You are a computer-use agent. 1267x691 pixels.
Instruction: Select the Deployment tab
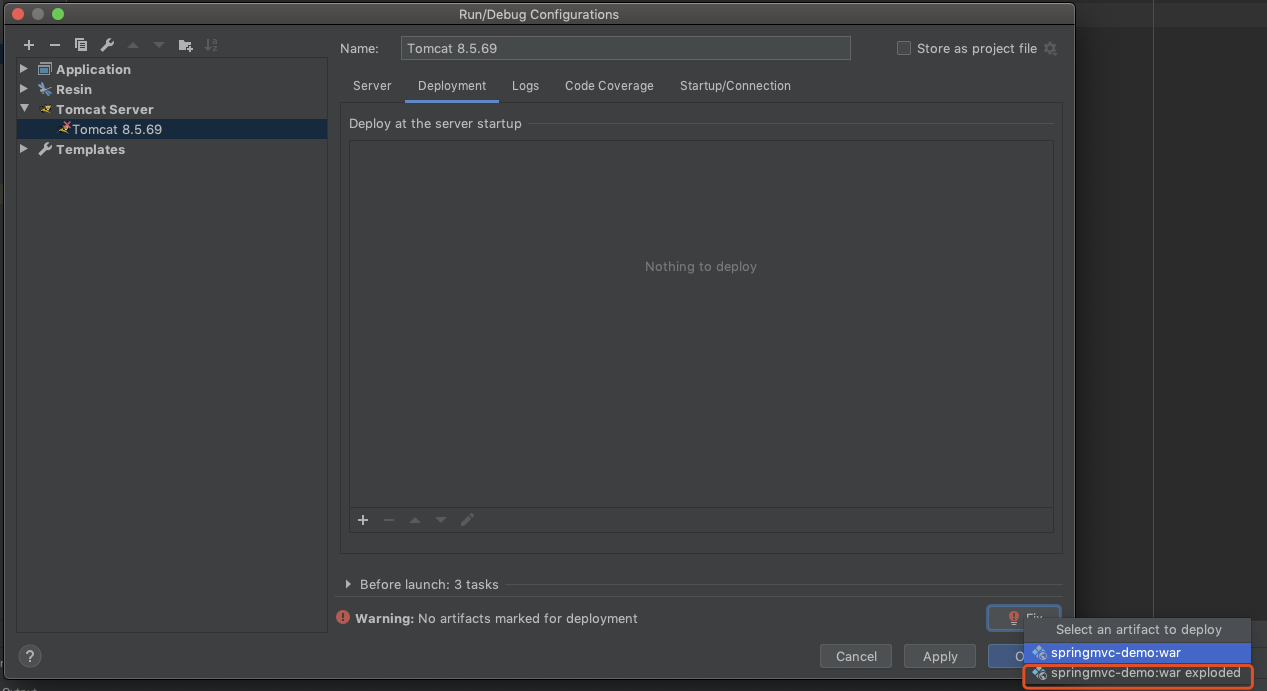coord(452,86)
